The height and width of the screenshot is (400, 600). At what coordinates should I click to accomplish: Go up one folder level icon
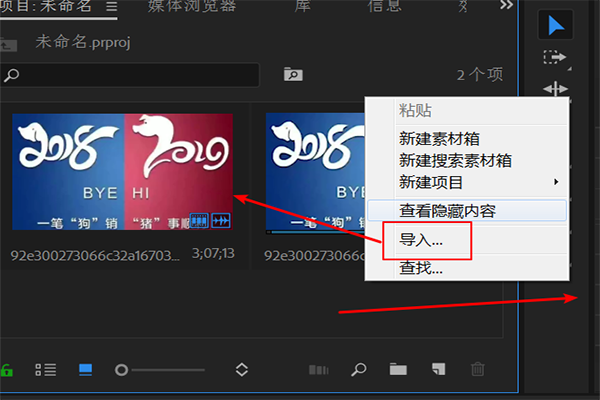pyautogui.click(x=8, y=45)
